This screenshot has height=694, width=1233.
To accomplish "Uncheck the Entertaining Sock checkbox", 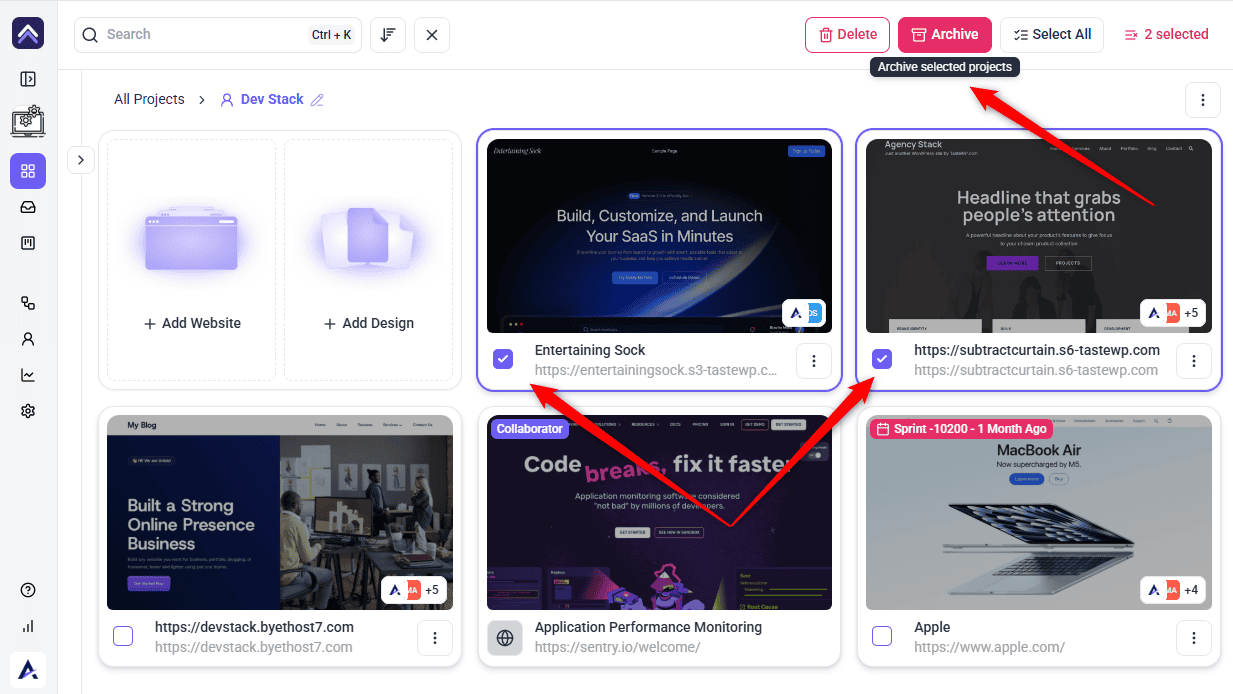I will click(x=503, y=359).
